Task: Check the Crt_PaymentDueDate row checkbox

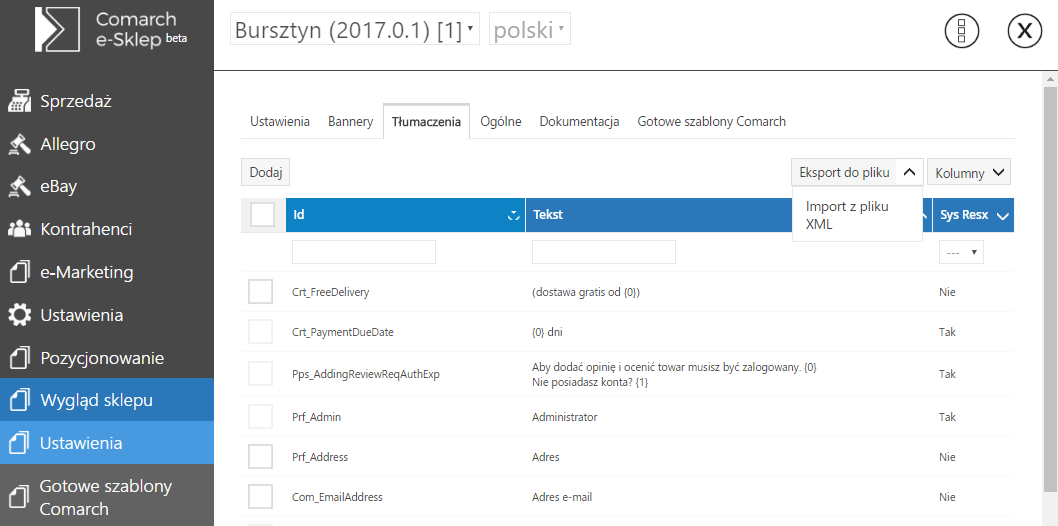Action: click(x=260, y=332)
